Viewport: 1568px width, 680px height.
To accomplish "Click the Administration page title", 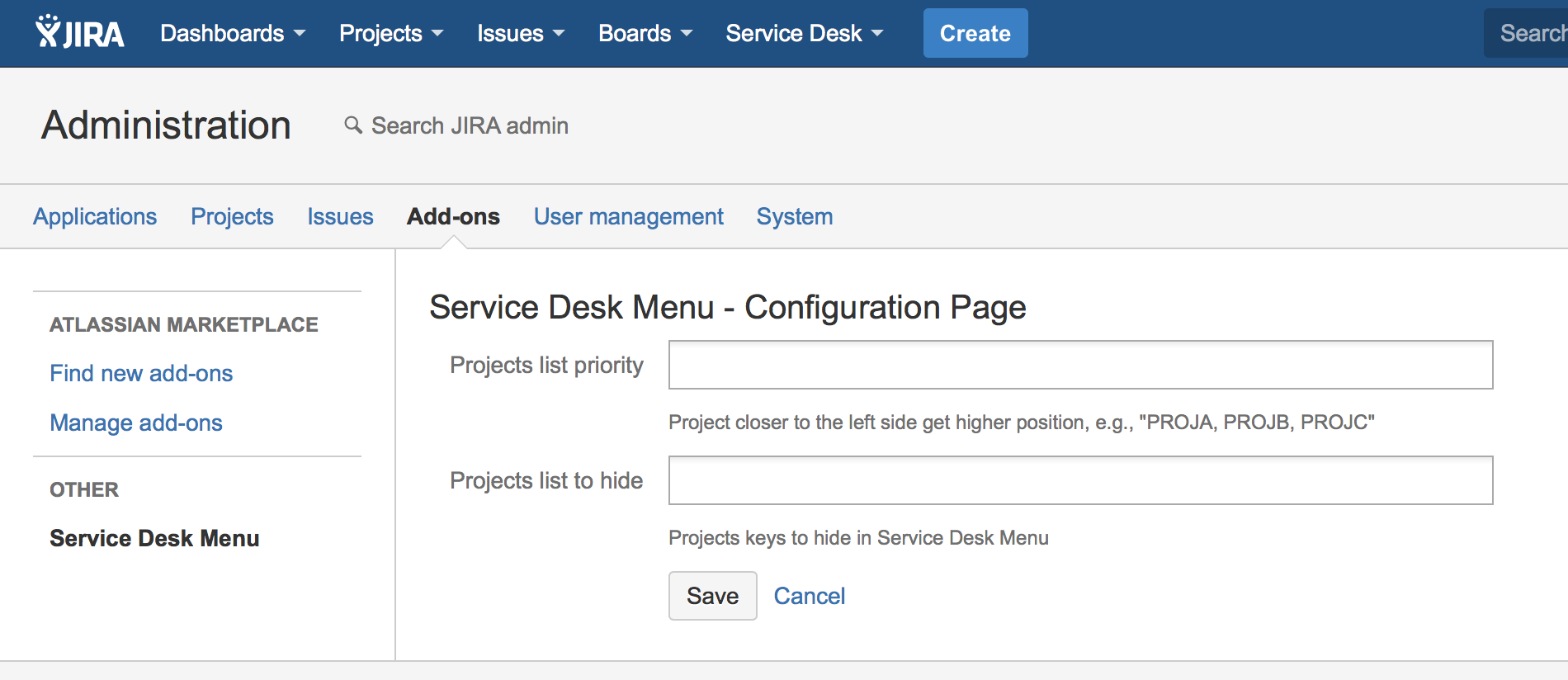I will [x=166, y=125].
